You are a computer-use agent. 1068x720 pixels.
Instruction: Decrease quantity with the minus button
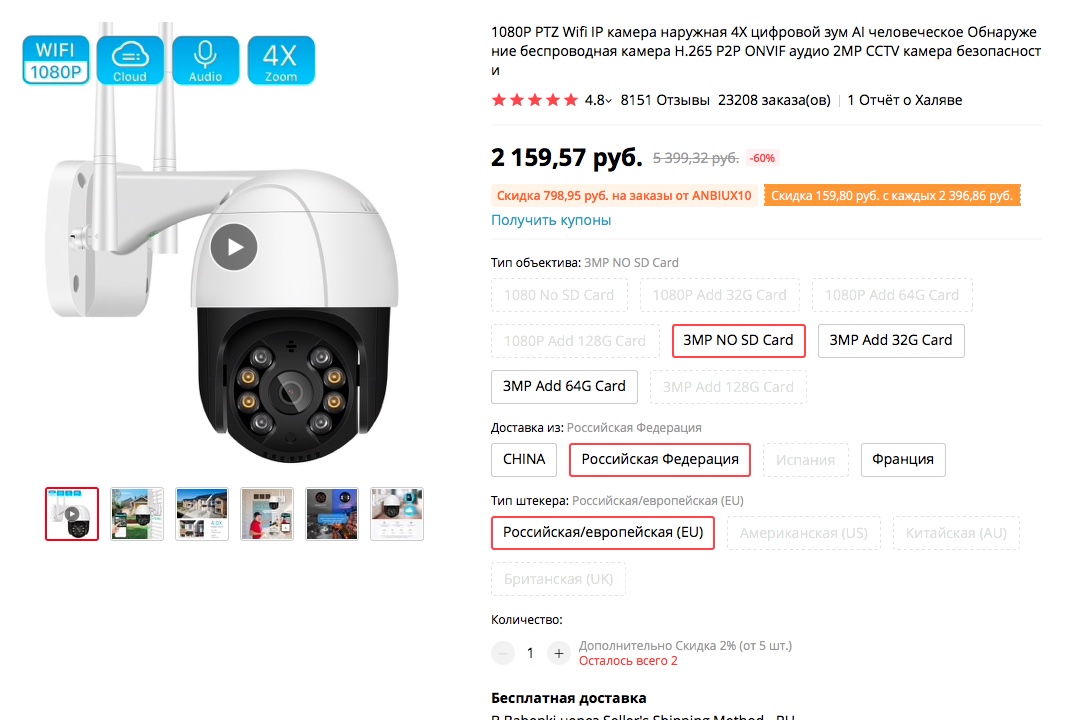(503, 653)
